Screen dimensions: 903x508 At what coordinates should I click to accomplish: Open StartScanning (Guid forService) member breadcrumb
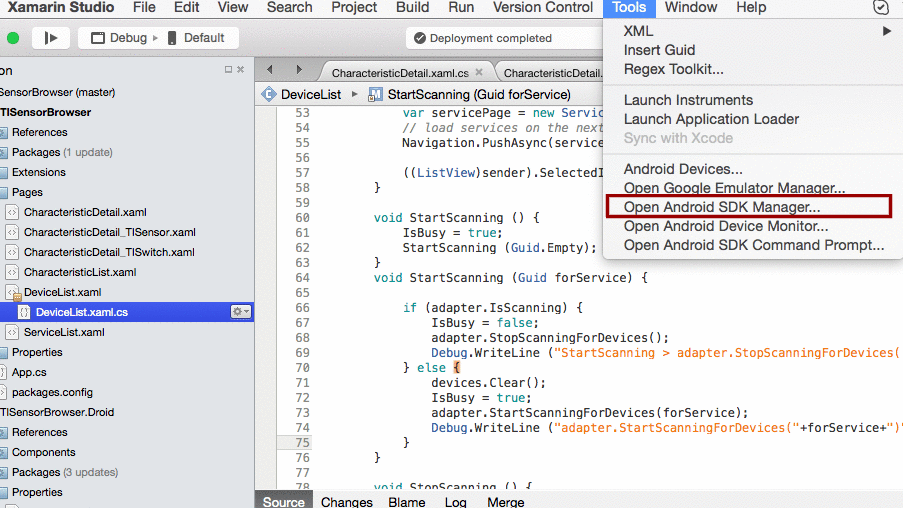479,94
